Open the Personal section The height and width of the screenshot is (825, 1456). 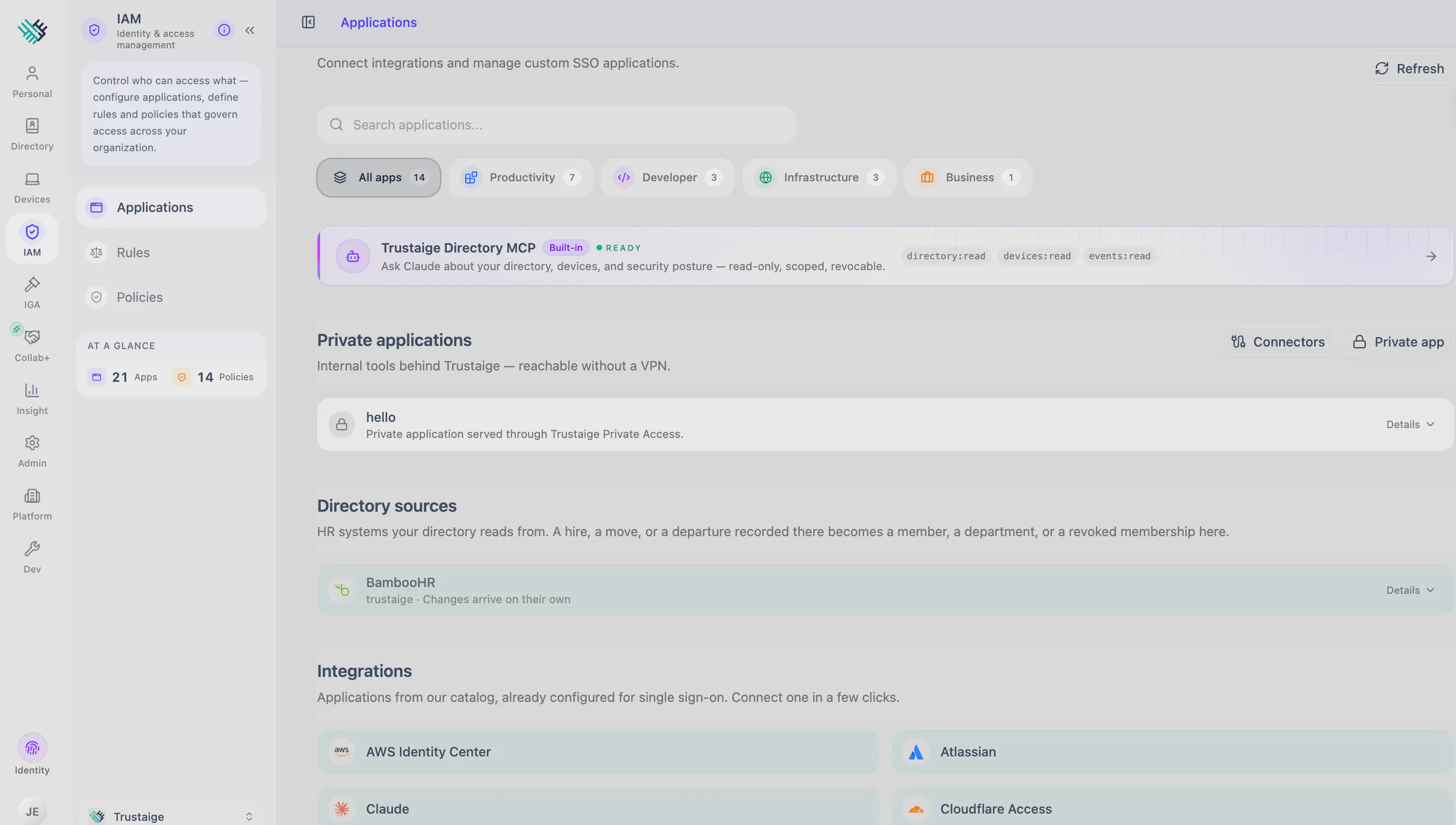[x=32, y=82]
